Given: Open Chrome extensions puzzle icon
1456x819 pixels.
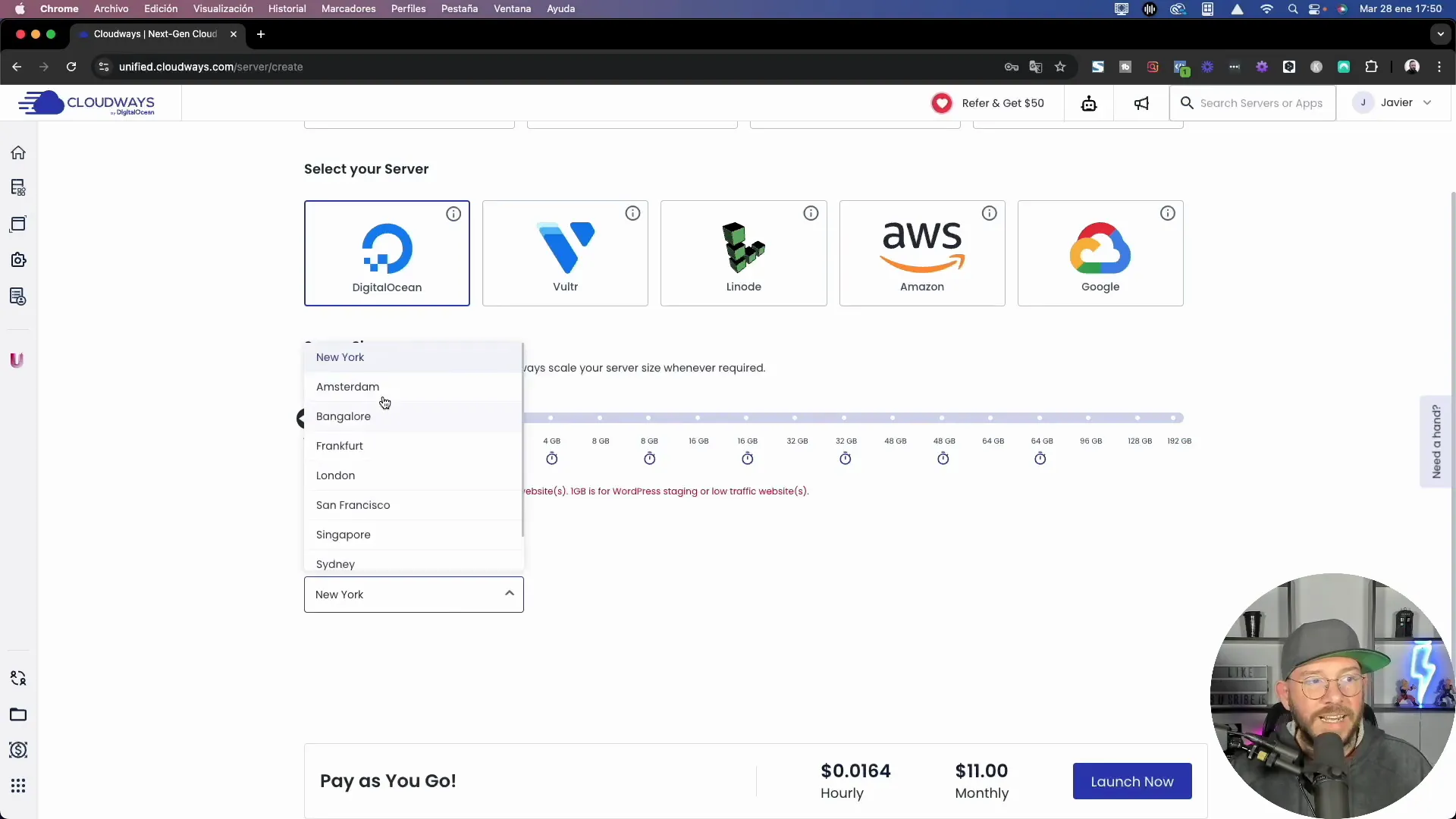Looking at the screenshot, I should coord(1371,67).
